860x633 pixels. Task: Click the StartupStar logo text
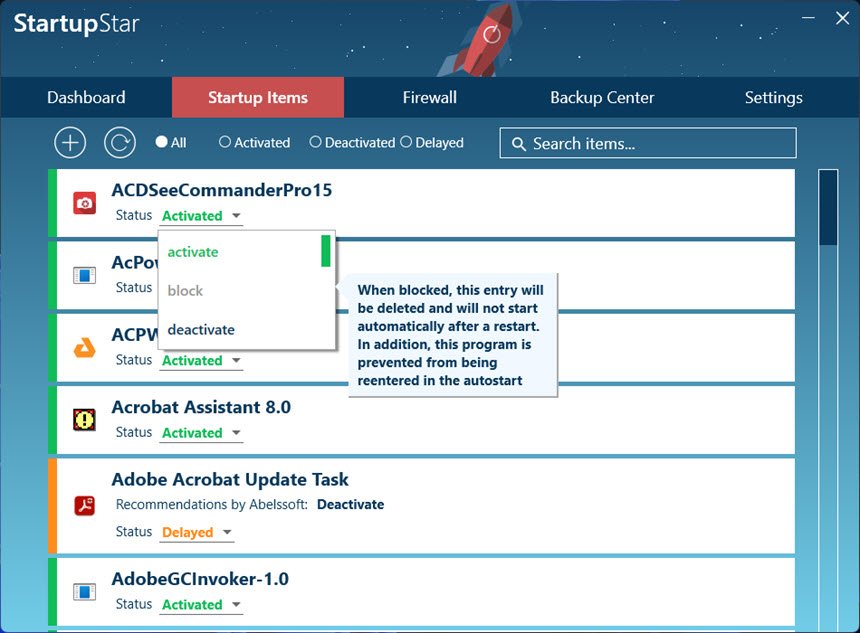coord(76,24)
